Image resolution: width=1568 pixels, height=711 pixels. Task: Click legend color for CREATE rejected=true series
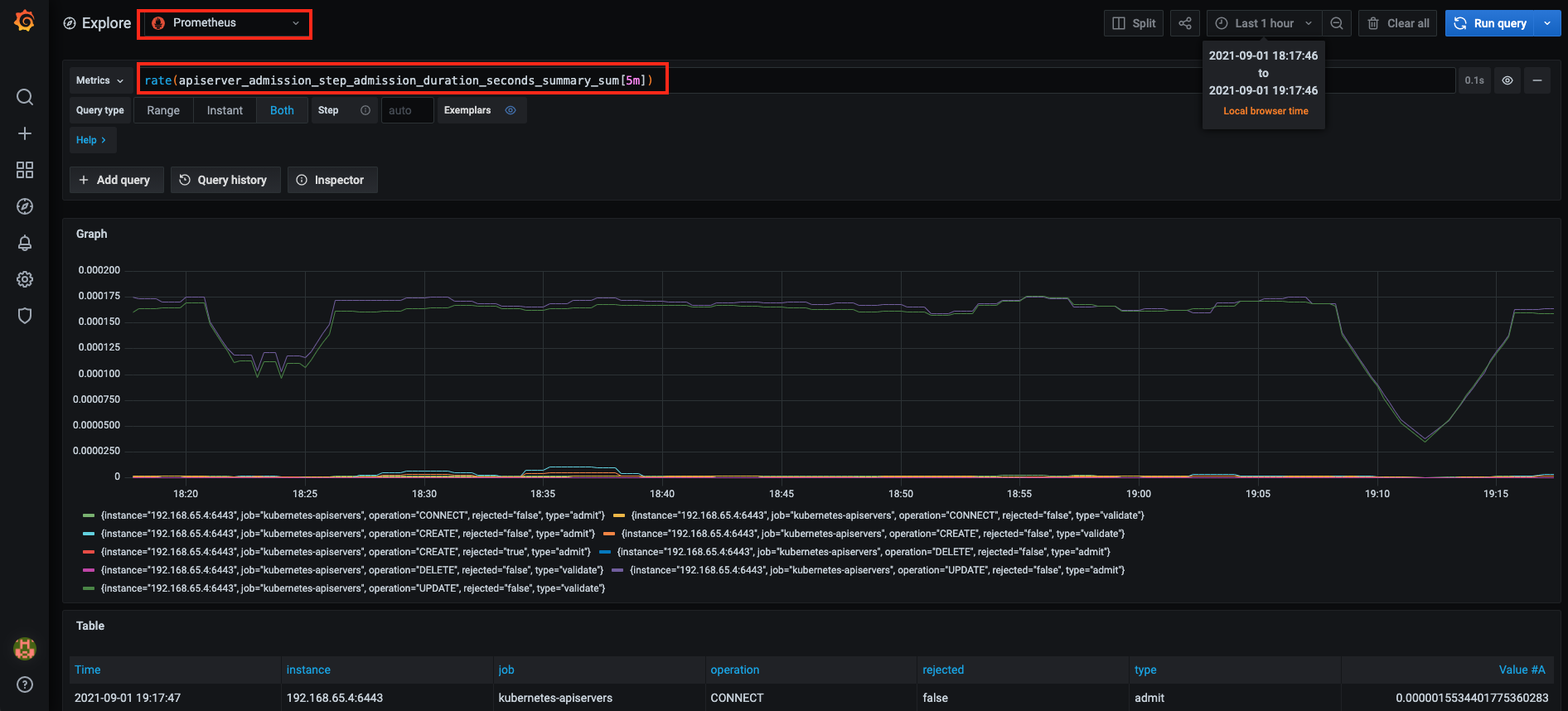pyautogui.click(x=89, y=552)
